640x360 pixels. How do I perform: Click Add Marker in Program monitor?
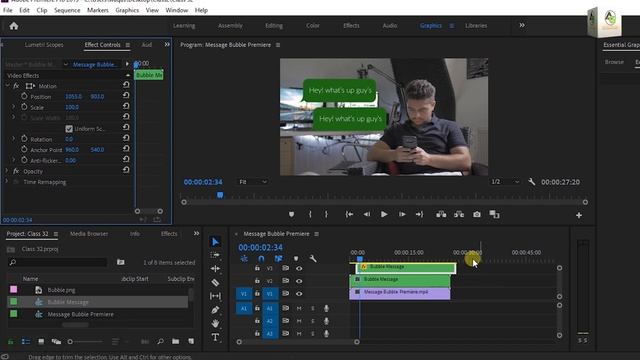tap(291, 214)
